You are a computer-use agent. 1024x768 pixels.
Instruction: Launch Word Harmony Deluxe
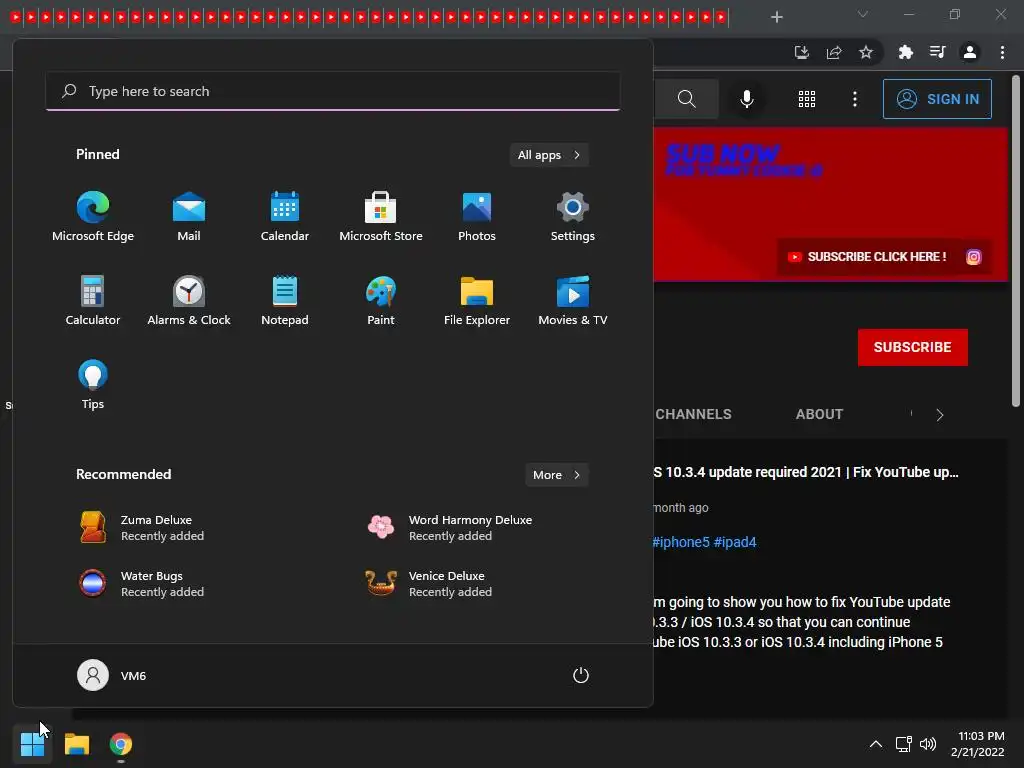(451, 528)
